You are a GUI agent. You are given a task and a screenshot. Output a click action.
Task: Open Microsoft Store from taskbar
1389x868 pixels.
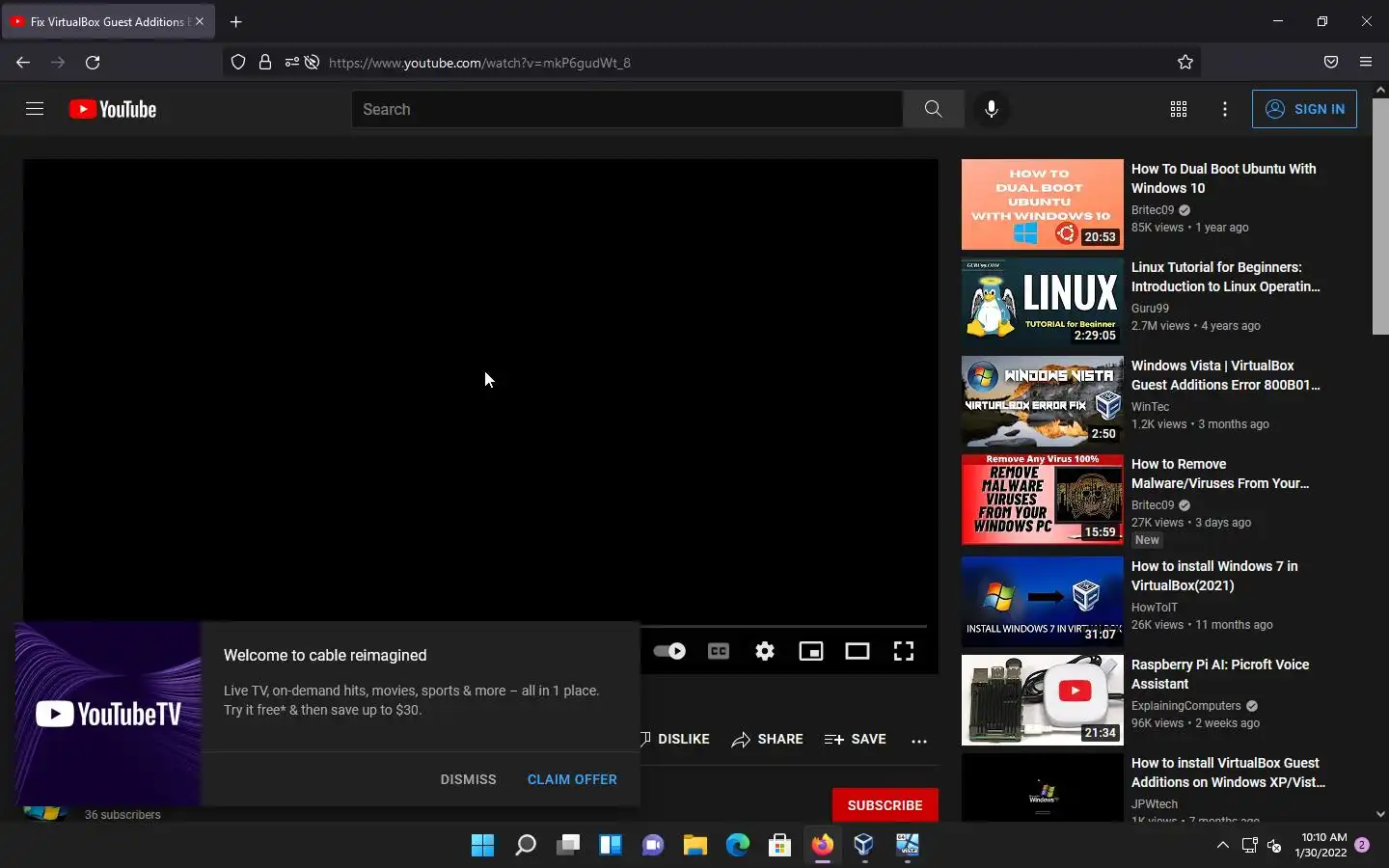[779, 846]
